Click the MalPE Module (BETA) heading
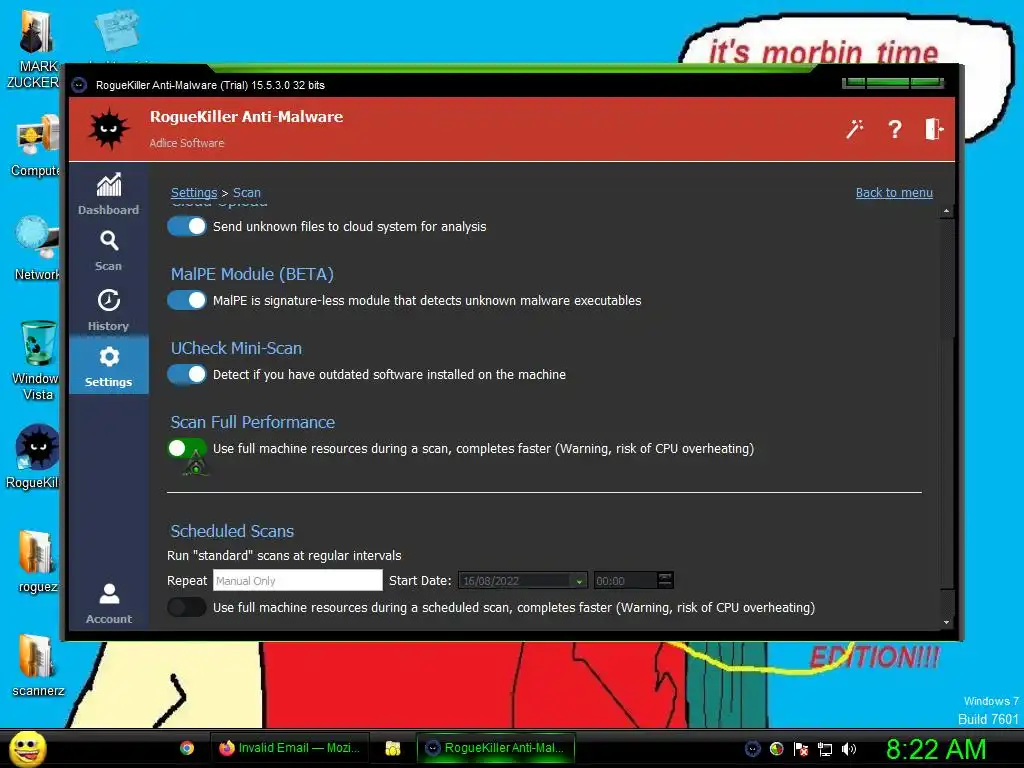 pyautogui.click(x=252, y=274)
